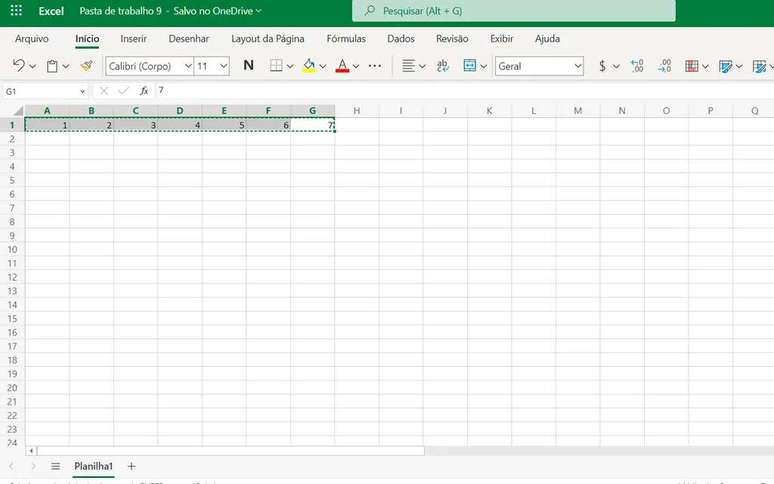Select the Planilha1 sheet tab
The height and width of the screenshot is (484, 774).
(x=93, y=466)
